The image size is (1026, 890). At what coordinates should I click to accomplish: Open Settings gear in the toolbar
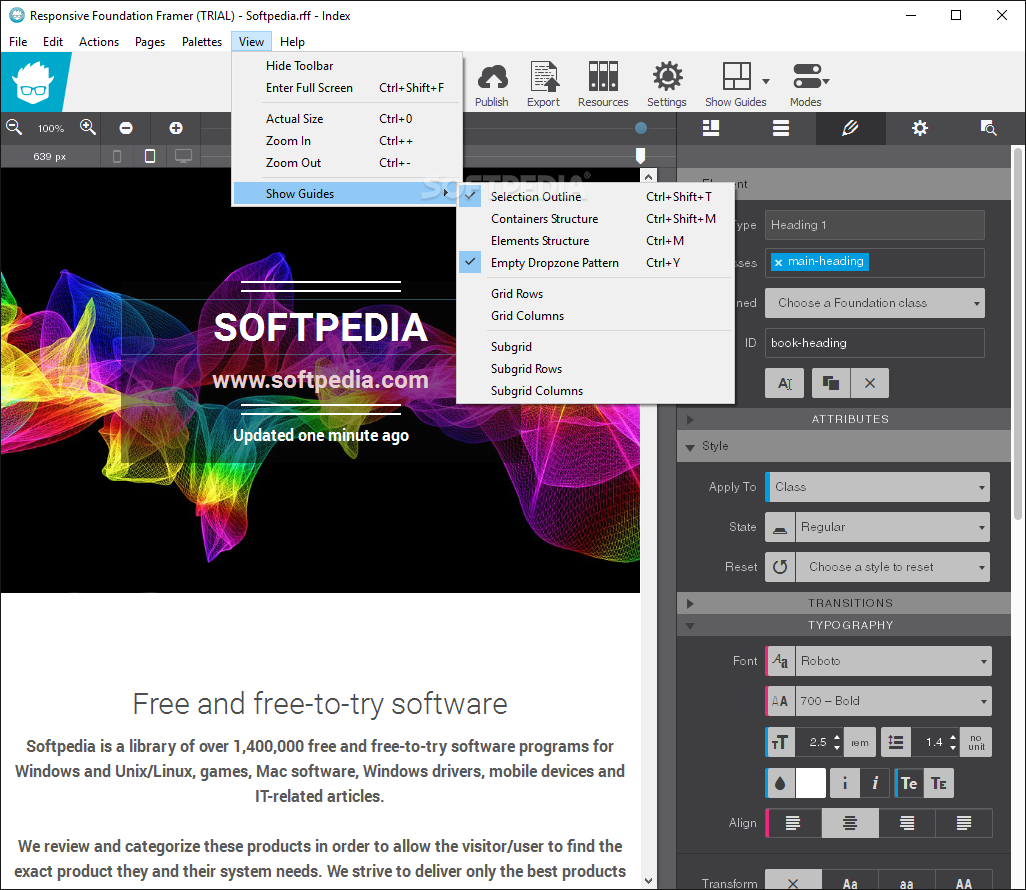click(666, 84)
